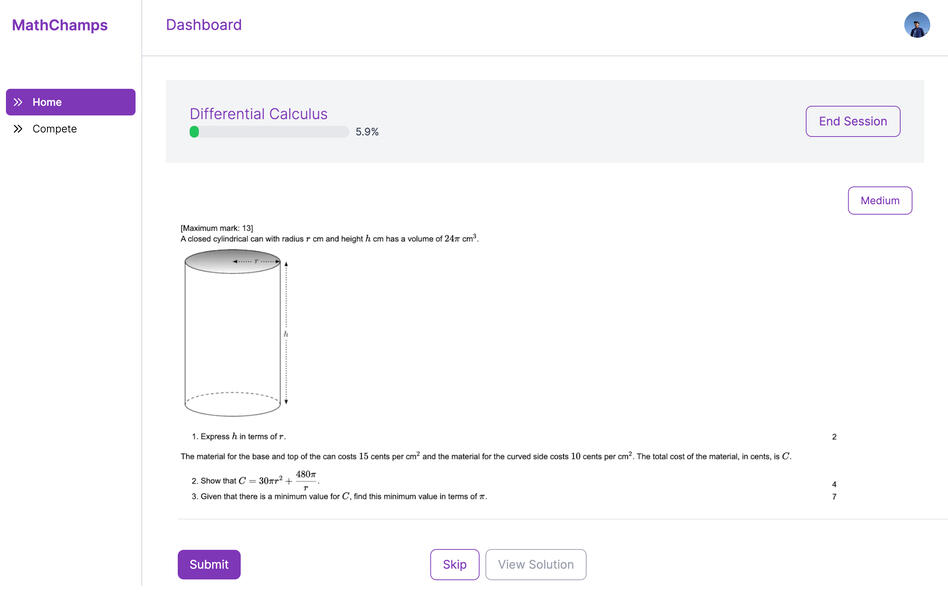The height and width of the screenshot is (592, 948).
Task: Click the Medium difficulty badge
Action: click(880, 201)
